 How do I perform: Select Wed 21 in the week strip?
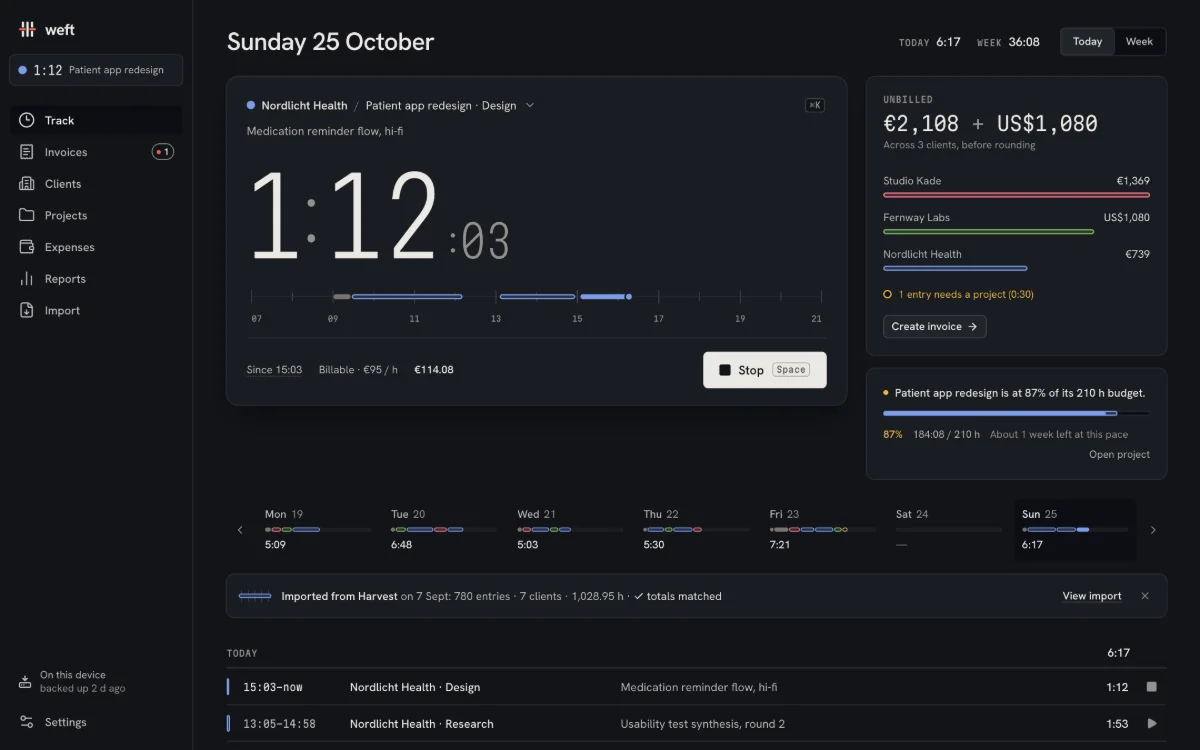pos(569,529)
